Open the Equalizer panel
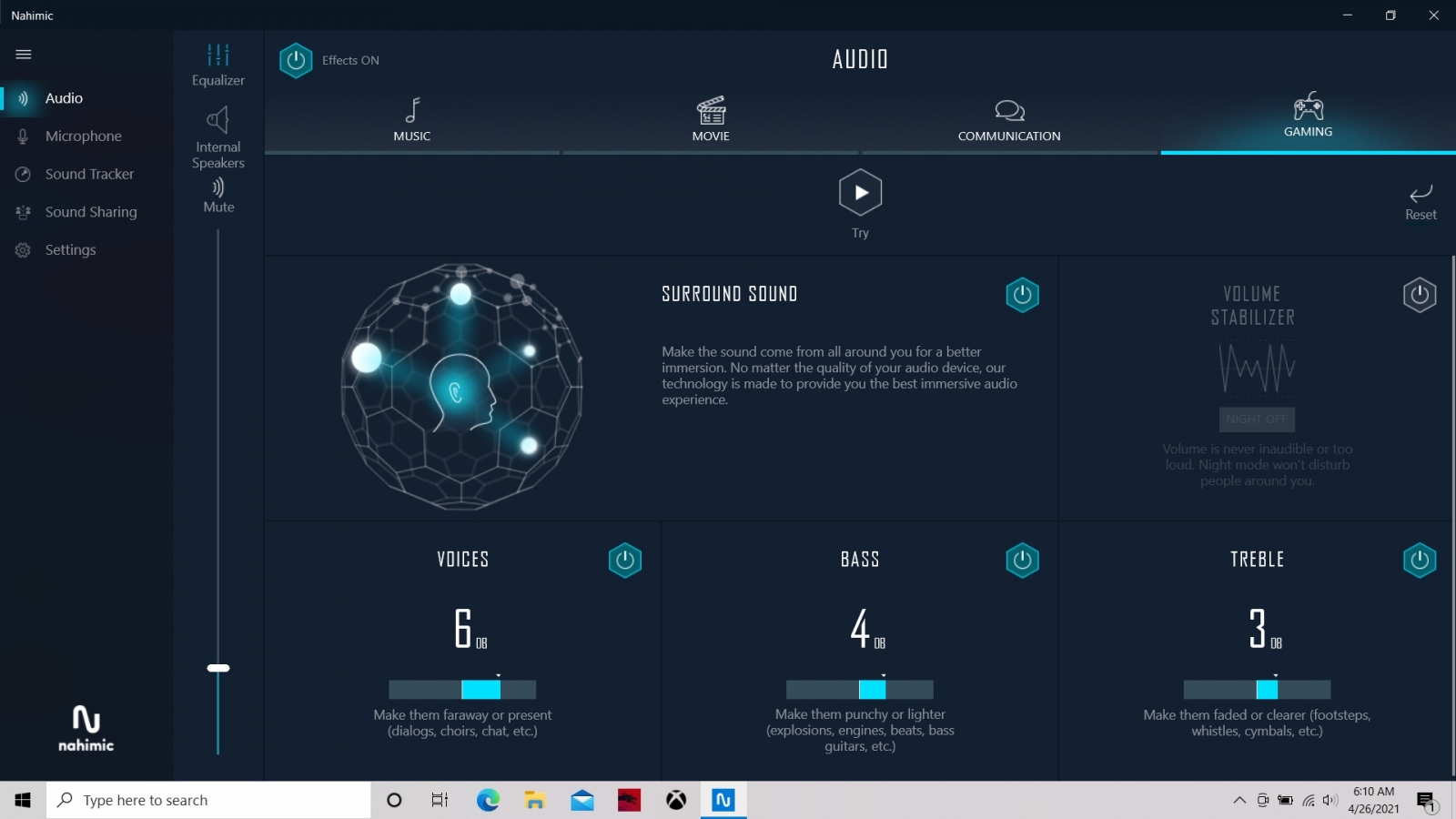This screenshot has height=819, width=1456. (218, 66)
